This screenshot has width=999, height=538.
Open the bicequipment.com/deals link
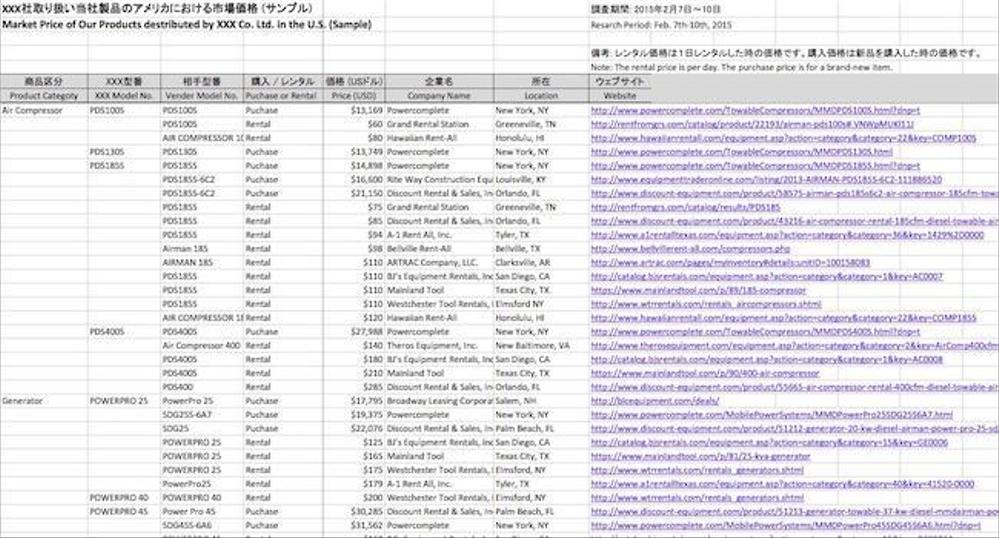[x=655, y=401]
